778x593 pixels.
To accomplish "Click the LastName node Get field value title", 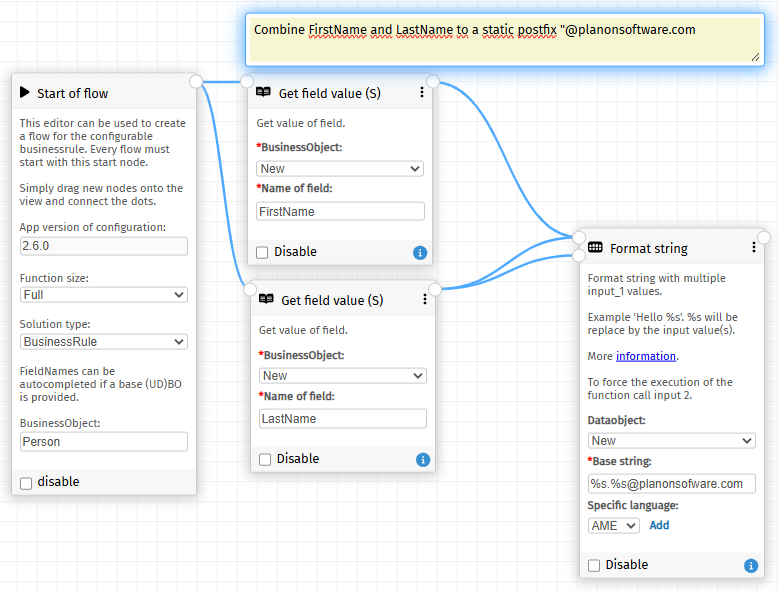I will tap(332, 300).
